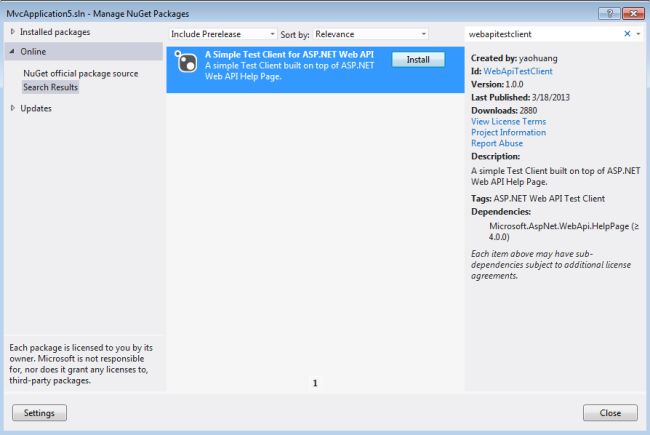The width and height of the screenshot is (650, 435).
Task: Expand the Installed packages section
Action: tap(12, 32)
